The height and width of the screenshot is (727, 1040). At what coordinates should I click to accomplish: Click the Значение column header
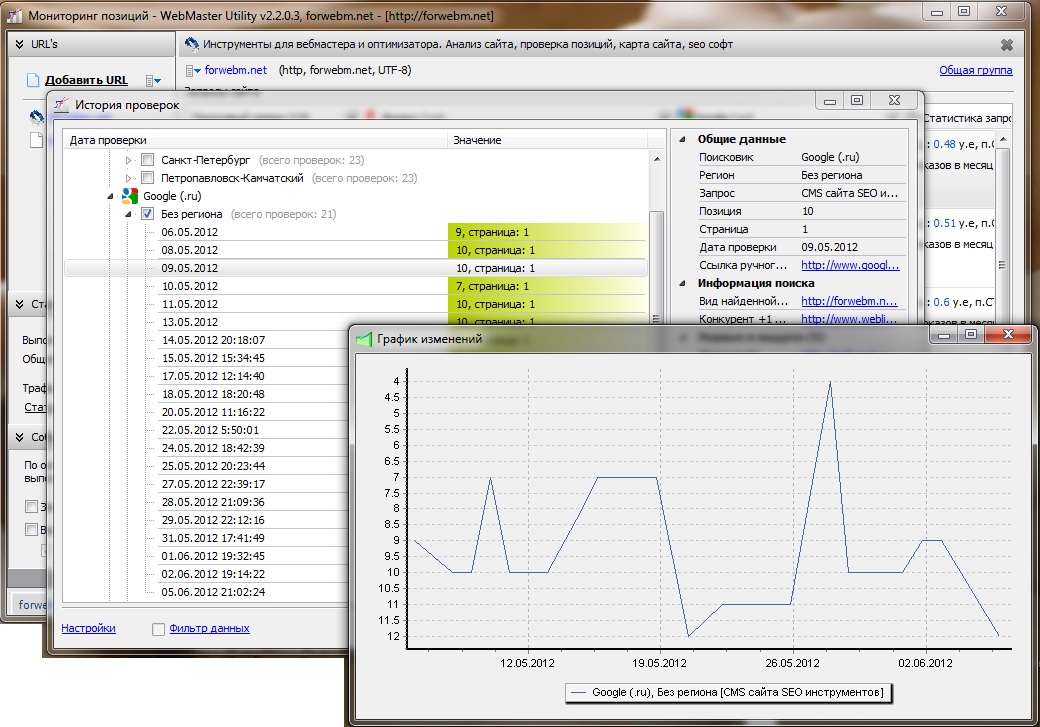point(477,140)
